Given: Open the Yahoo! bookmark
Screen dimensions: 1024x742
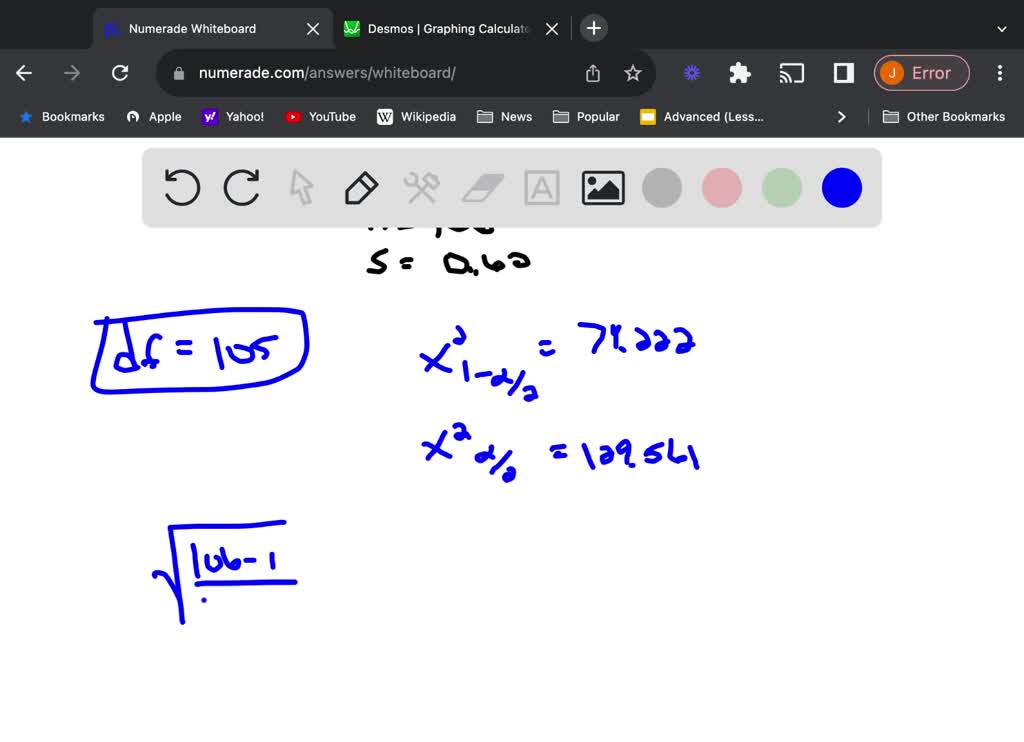Looking at the screenshot, I should tap(233, 117).
